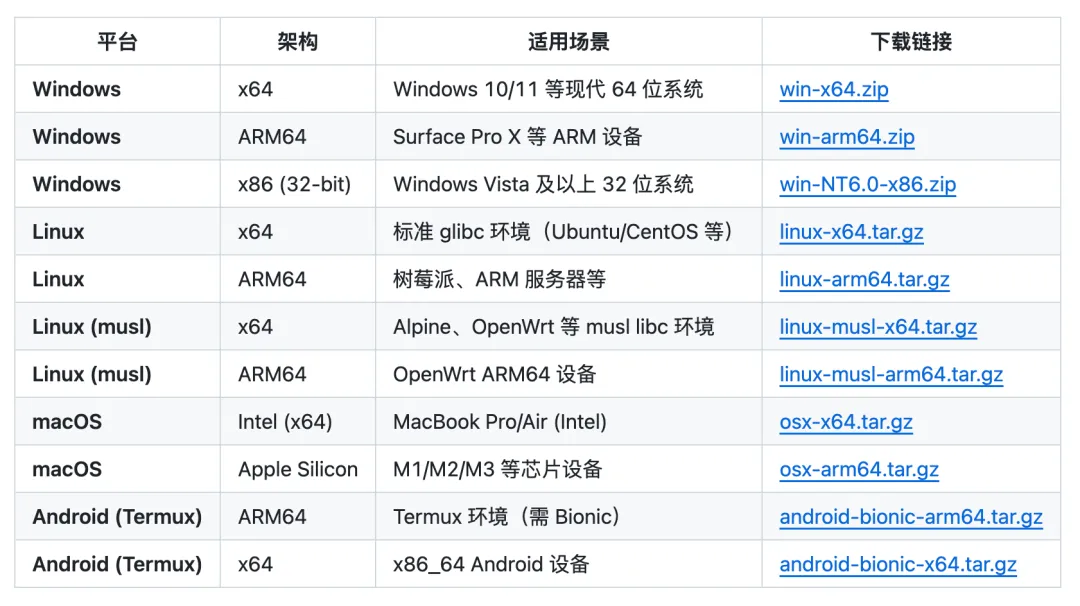Open linux-musl-arm64.tar.gz link

click(x=891, y=374)
